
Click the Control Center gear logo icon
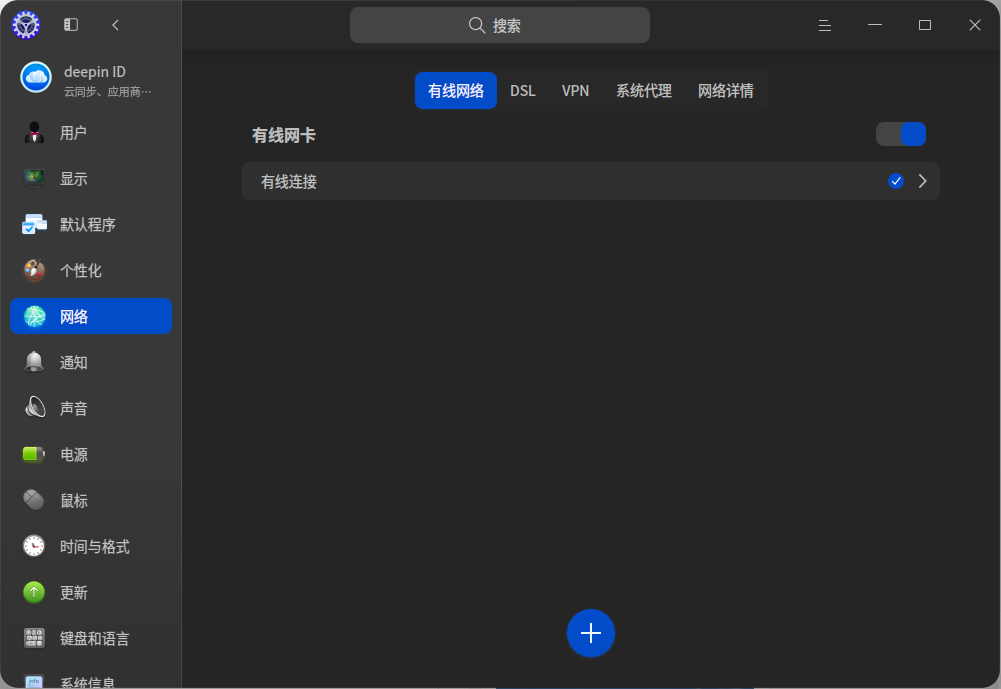pos(26,25)
